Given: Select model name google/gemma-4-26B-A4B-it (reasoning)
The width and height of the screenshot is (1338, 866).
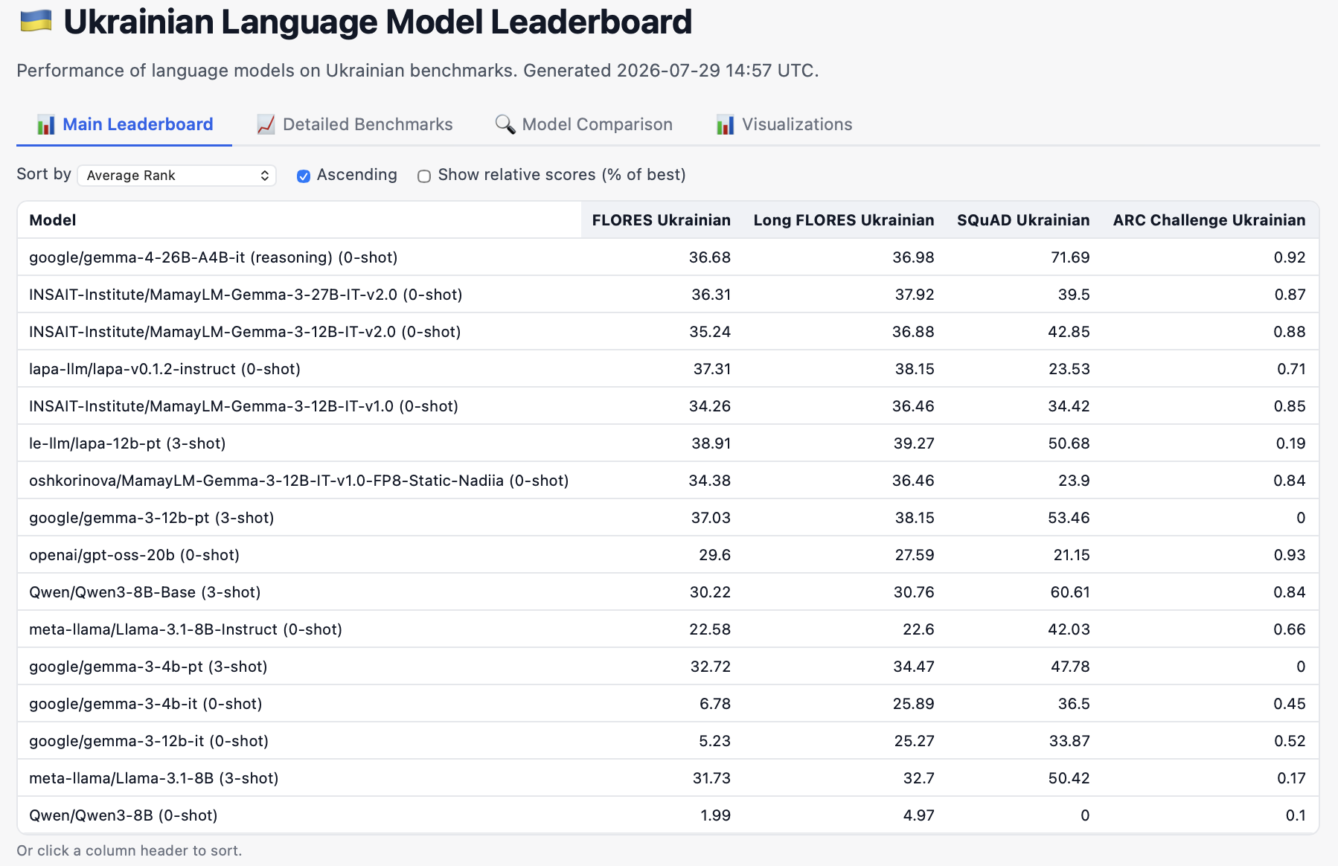Looking at the screenshot, I should coord(213,257).
